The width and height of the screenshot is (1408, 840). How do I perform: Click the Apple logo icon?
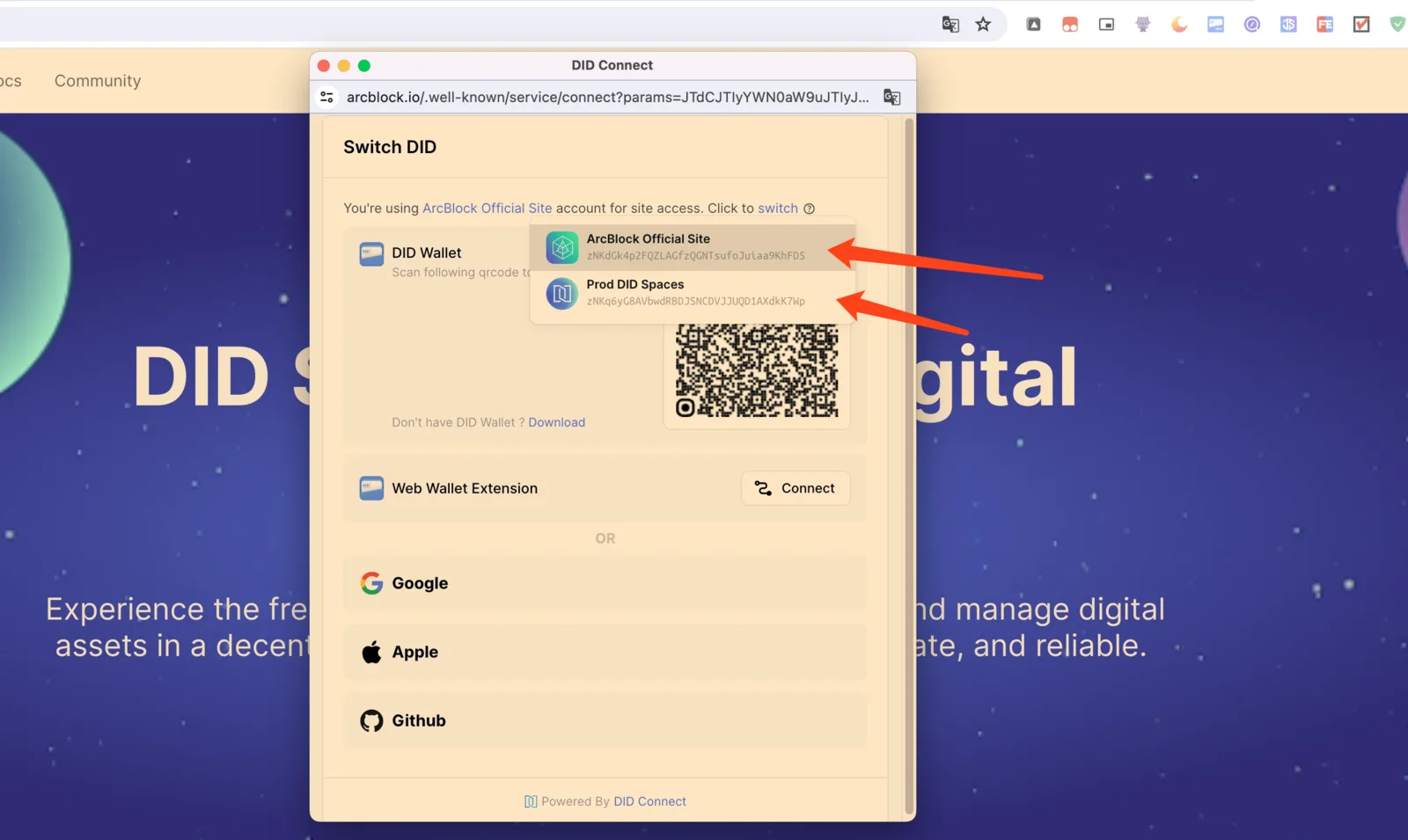point(371,652)
